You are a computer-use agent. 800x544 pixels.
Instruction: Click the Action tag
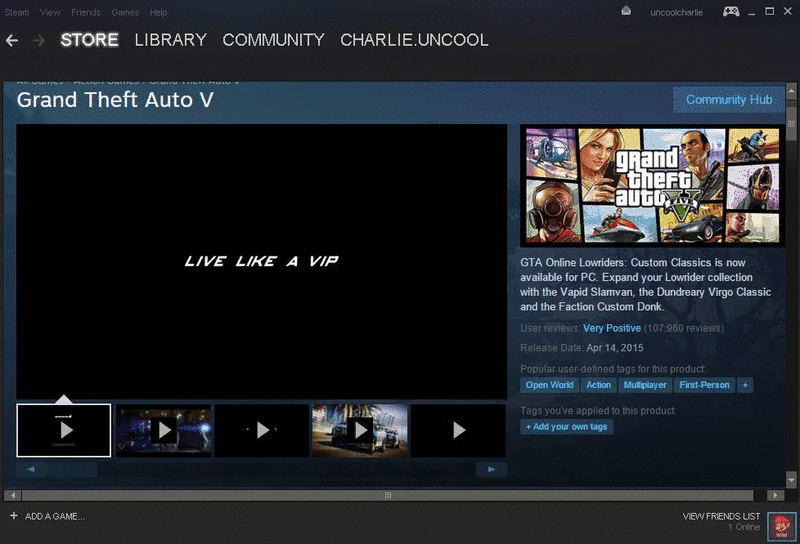(x=598, y=385)
